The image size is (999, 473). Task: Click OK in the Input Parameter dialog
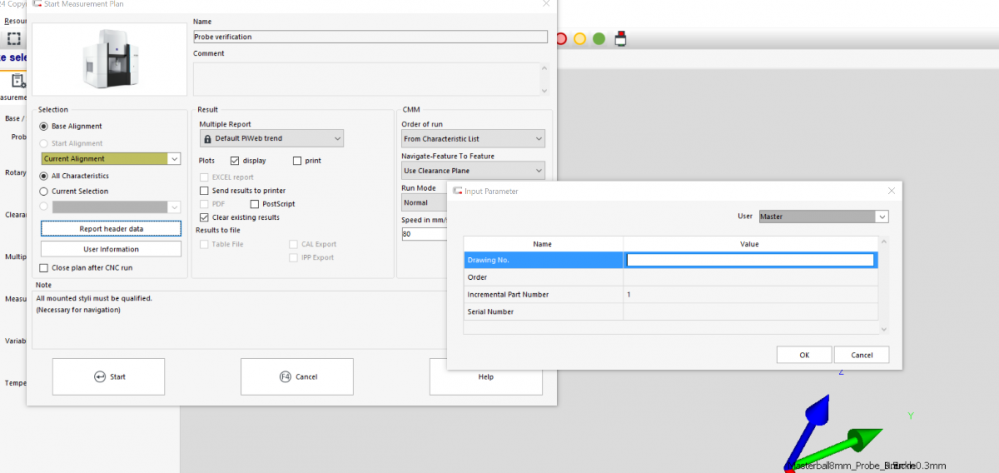[804, 355]
